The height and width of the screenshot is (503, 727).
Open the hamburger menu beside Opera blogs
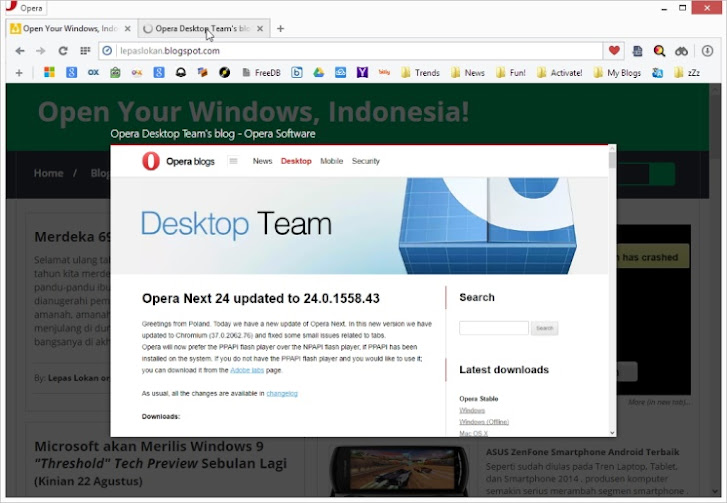pos(233,161)
